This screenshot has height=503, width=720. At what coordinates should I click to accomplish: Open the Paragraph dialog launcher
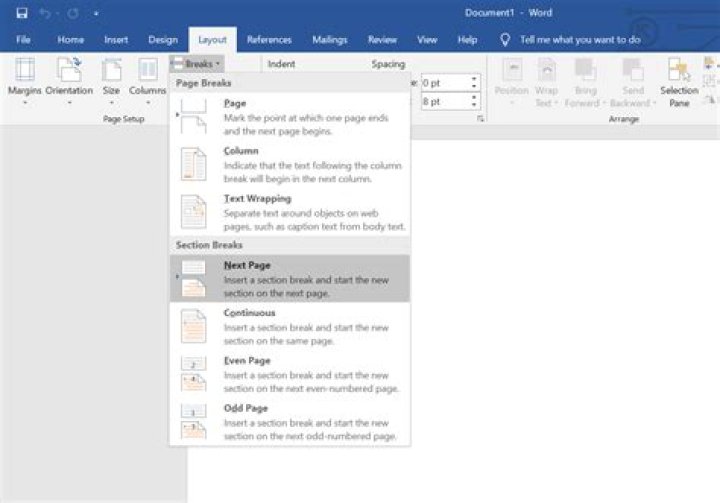point(480,119)
